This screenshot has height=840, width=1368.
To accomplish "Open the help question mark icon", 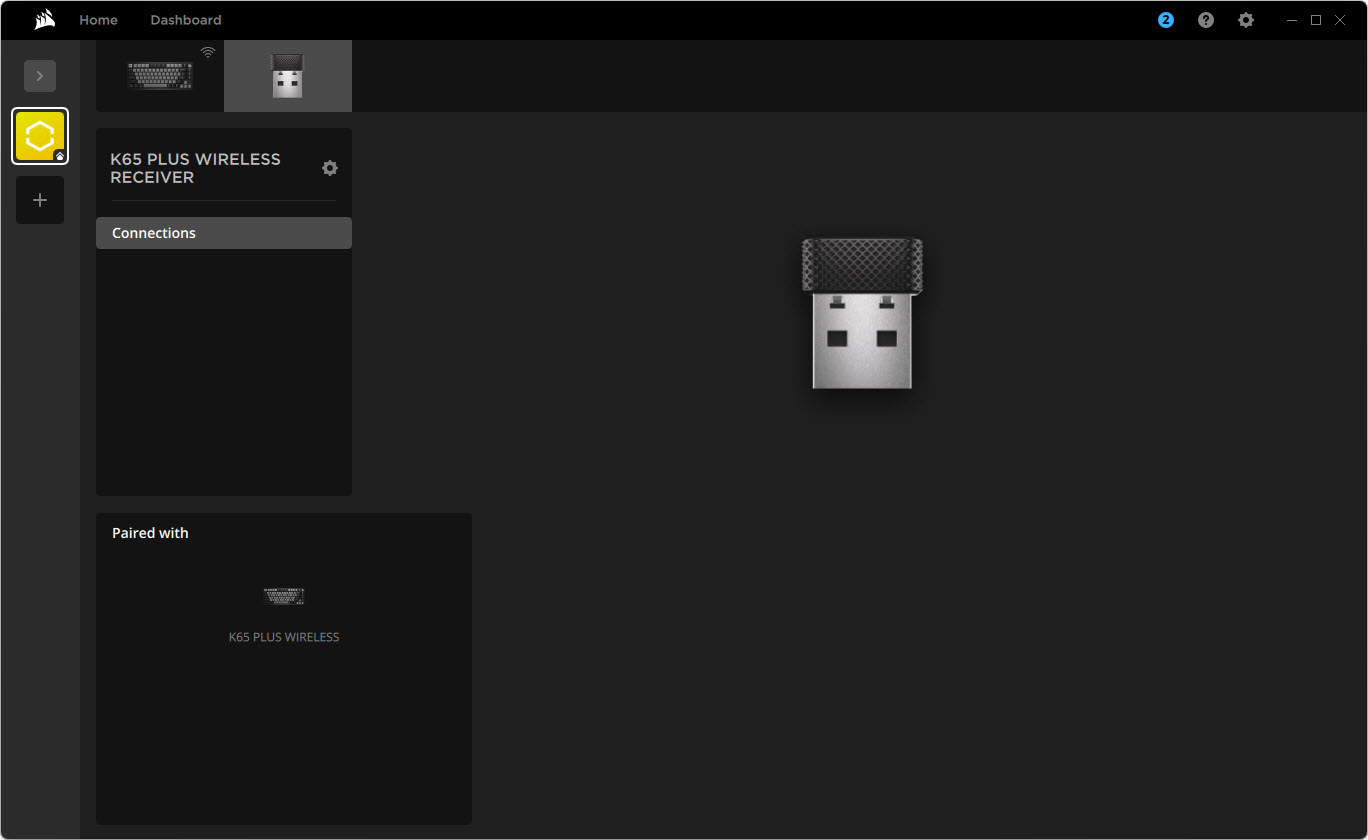I will [1206, 20].
